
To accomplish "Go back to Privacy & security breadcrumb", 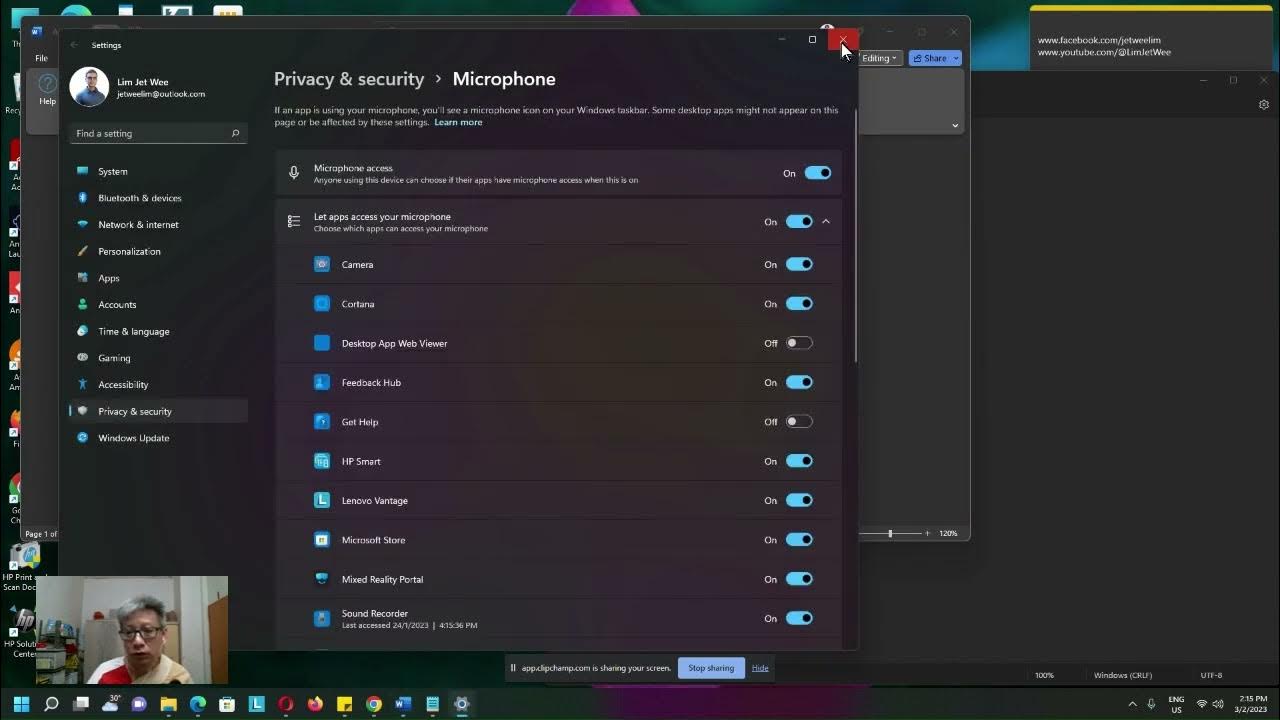I will point(349,79).
